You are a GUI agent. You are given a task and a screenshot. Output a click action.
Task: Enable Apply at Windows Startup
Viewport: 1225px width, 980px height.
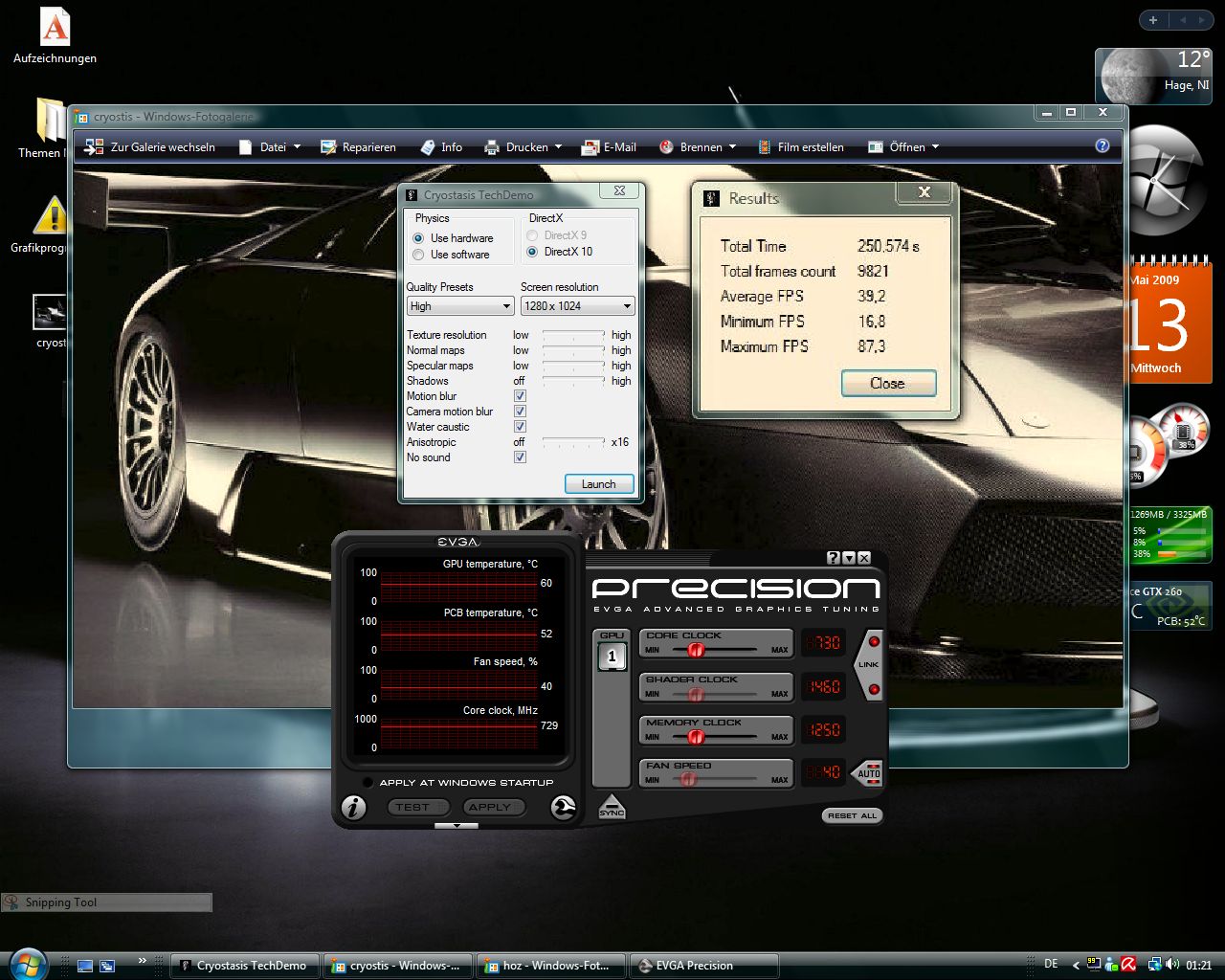coord(367,783)
